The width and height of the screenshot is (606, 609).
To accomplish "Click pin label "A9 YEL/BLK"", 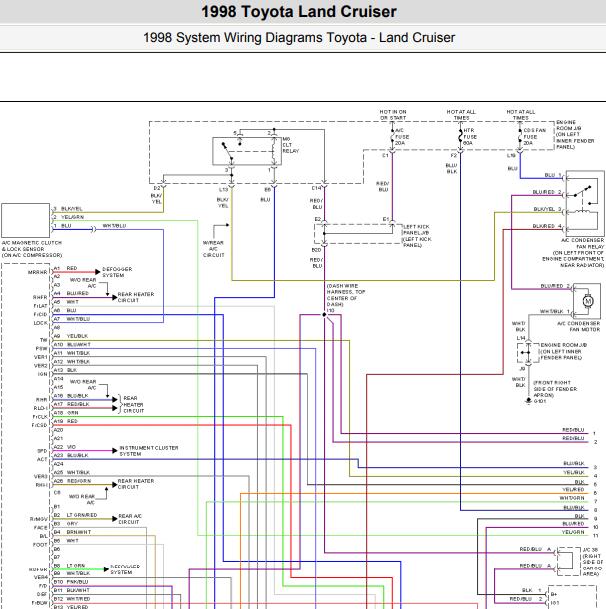I will 71,336.
